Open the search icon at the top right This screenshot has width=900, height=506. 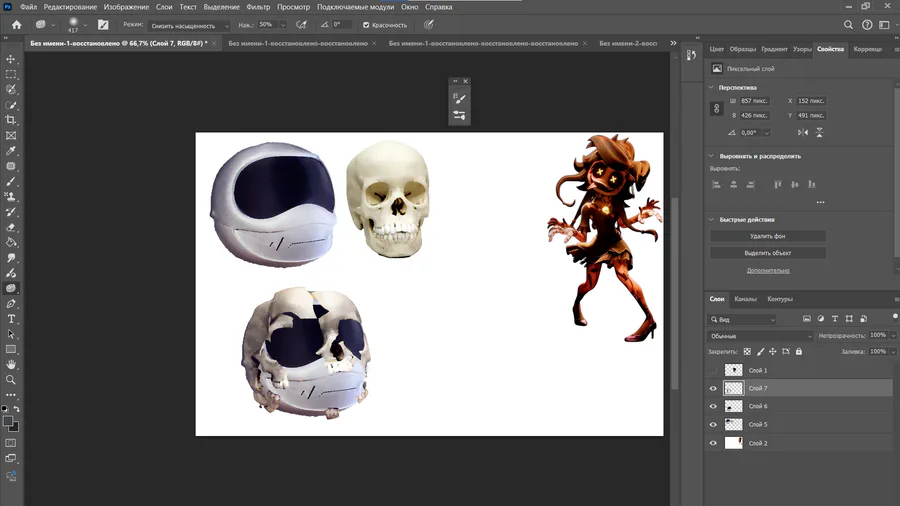[848, 24]
